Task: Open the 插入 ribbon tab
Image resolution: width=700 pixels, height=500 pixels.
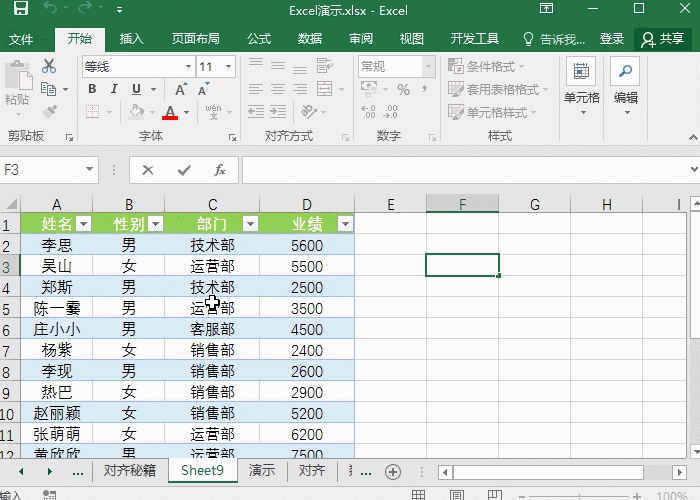Action: (131, 39)
